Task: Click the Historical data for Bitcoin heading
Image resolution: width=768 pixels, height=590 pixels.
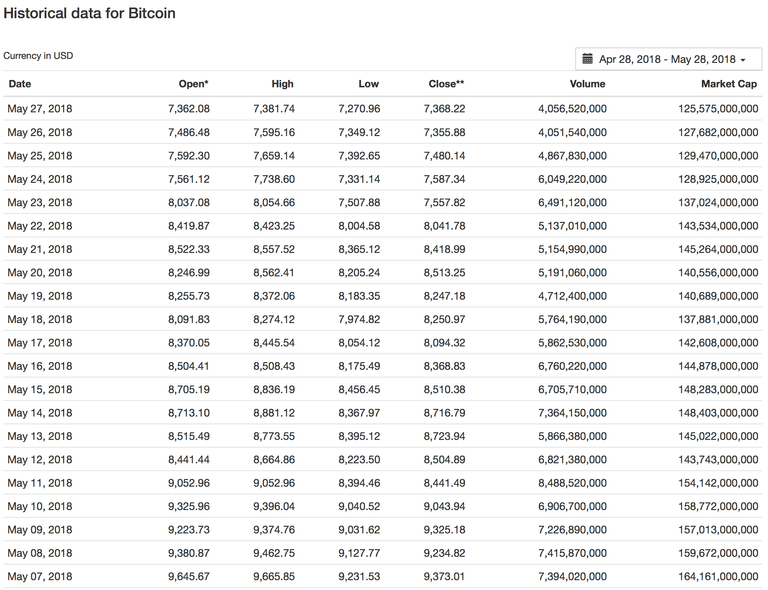Action: click(x=89, y=13)
